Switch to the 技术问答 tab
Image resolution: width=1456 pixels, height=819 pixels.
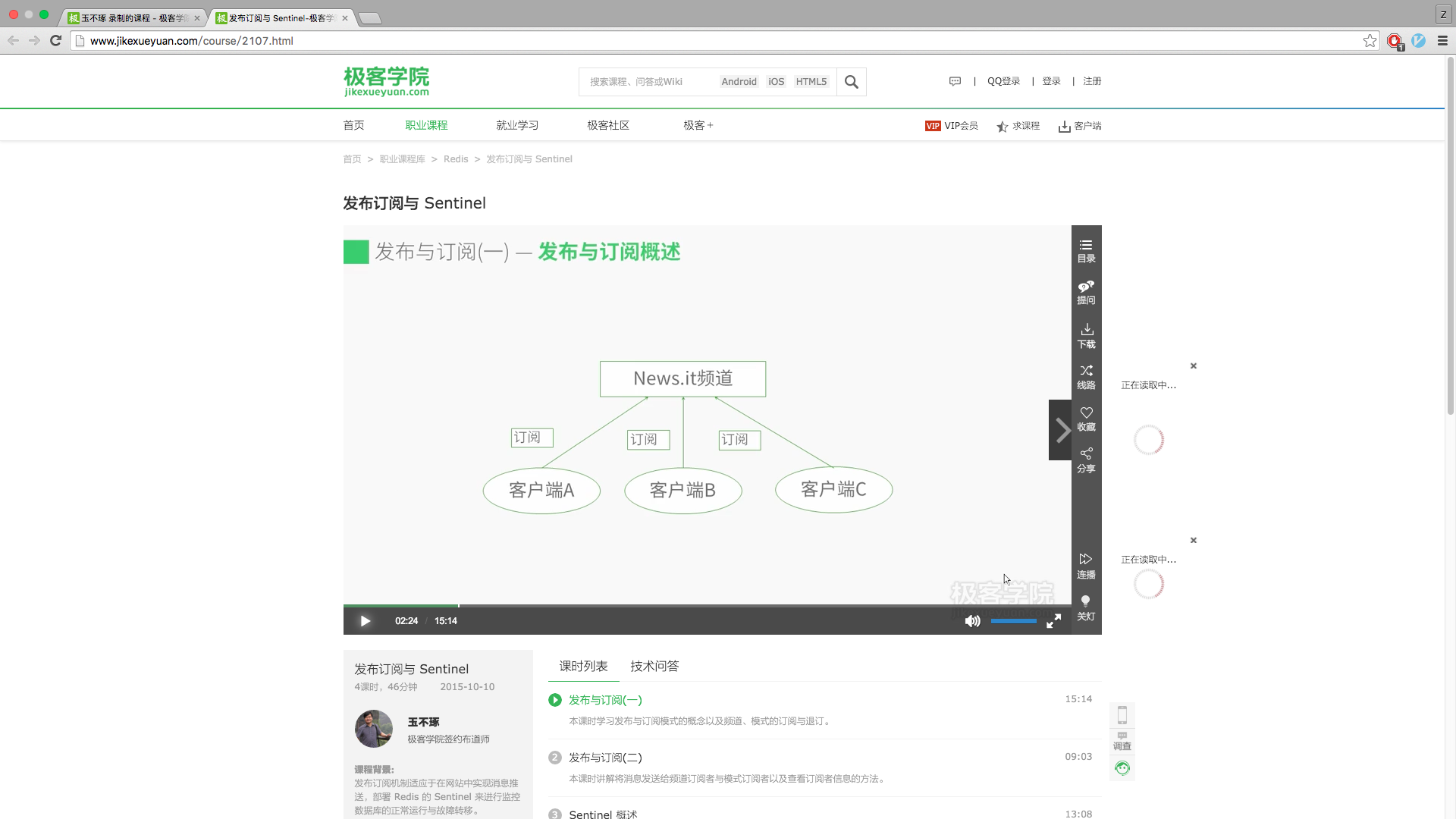pos(654,666)
